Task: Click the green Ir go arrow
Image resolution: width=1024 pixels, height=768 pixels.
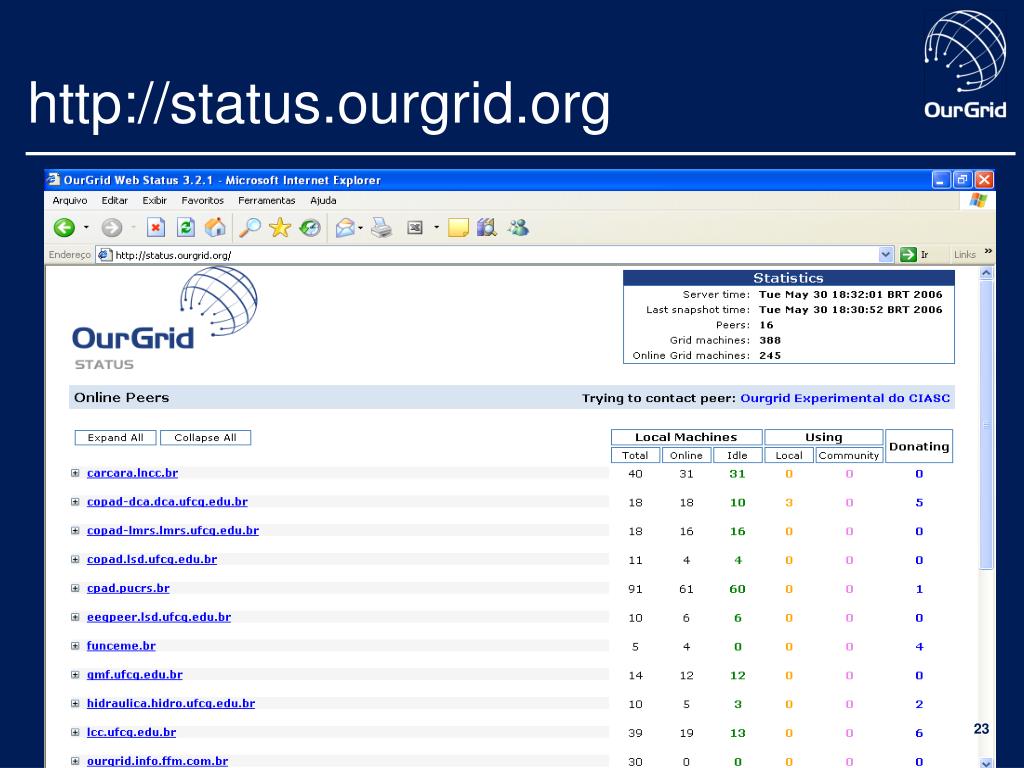Action: point(908,255)
